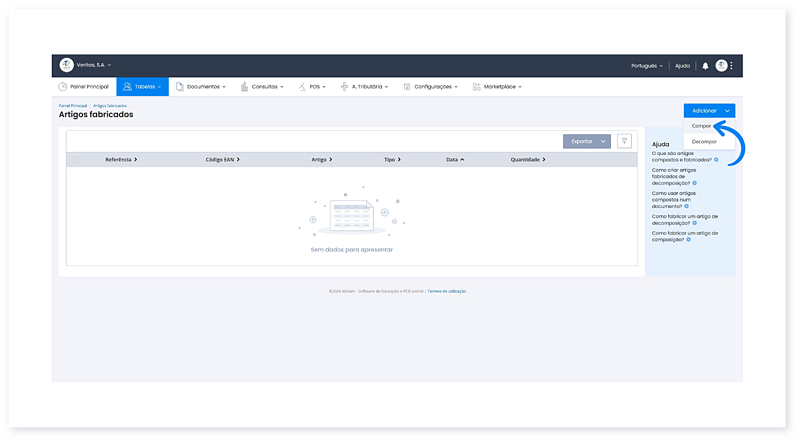The image size is (800, 442).
Task: Open the POS menu
Action: 312,87
